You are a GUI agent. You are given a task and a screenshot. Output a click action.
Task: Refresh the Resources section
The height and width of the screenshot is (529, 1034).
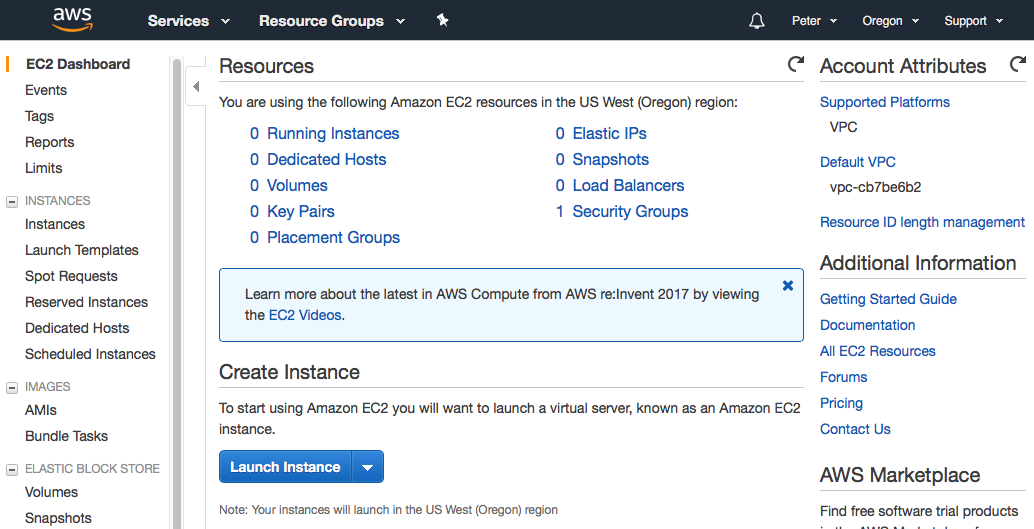coord(796,65)
